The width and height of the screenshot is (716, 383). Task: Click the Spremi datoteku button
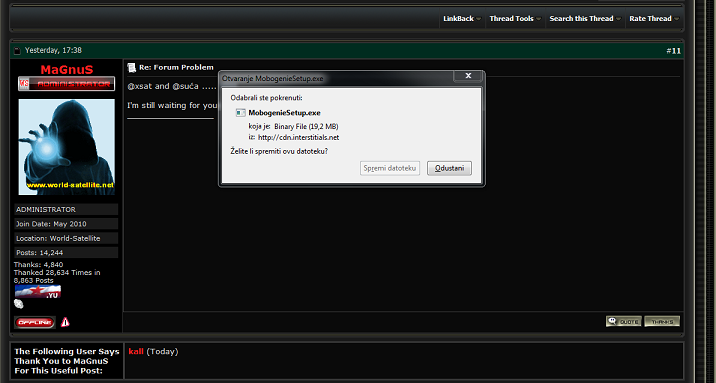[390, 168]
